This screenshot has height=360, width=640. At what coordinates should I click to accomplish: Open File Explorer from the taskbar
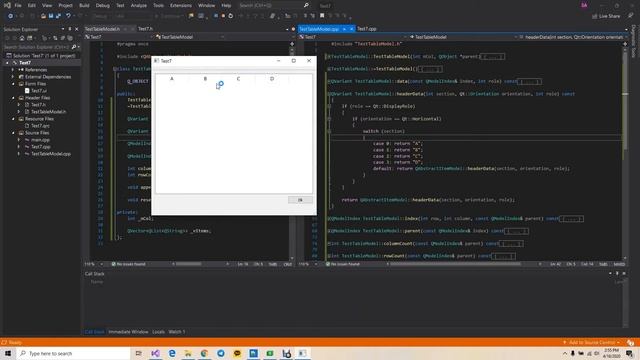click(x=188, y=353)
